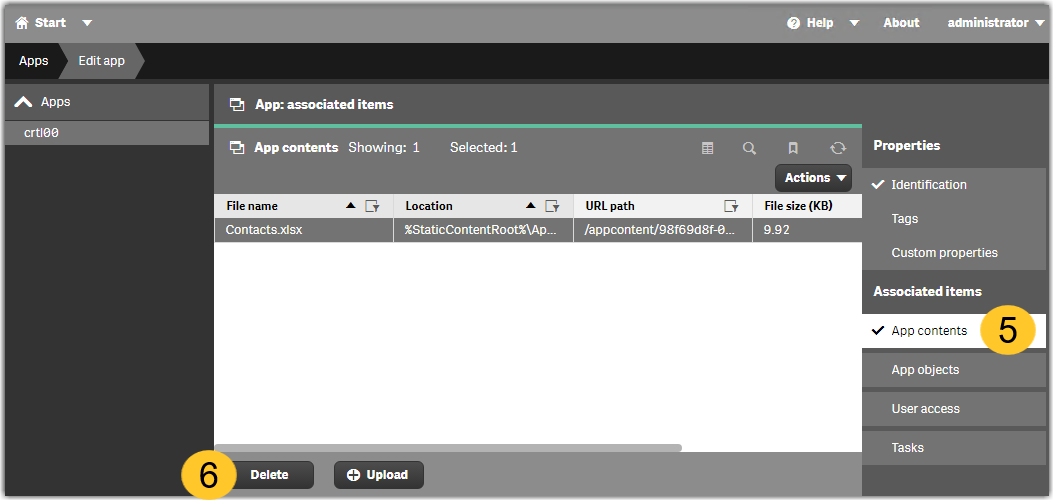This screenshot has width=1054, height=501.
Task: Click the Start home icon
Action: click(x=22, y=22)
